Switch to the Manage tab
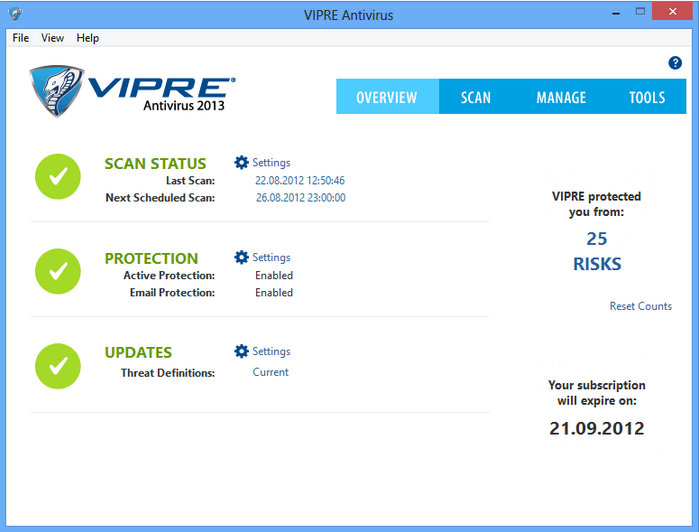699x532 pixels. click(561, 97)
